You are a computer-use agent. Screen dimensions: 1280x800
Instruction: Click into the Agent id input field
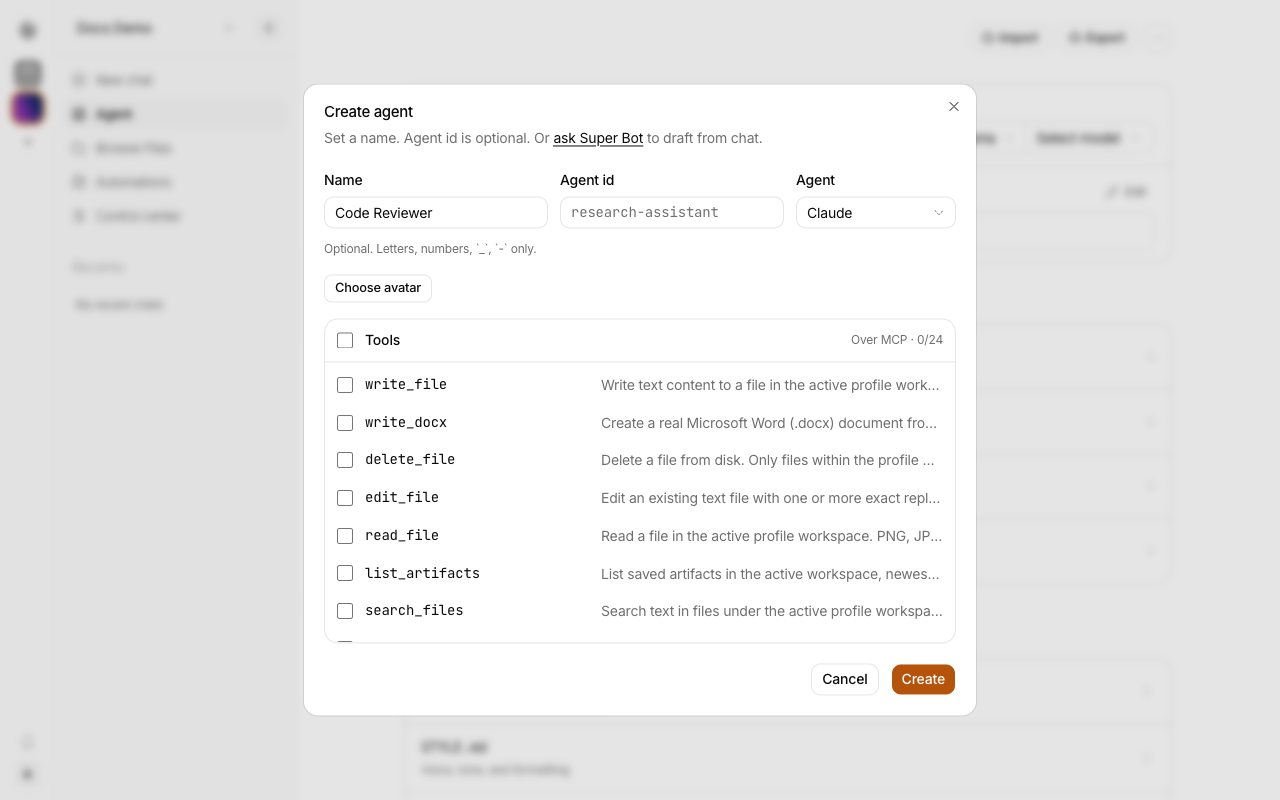click(672, 213)
